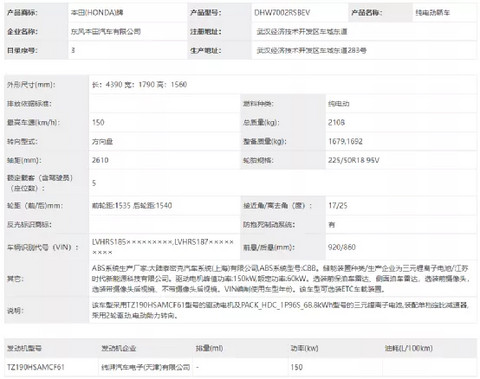Click the 其它 paragraph starting with ABS系统生产厂家
This screenshot has height=379, width=480.
point(281,279)
